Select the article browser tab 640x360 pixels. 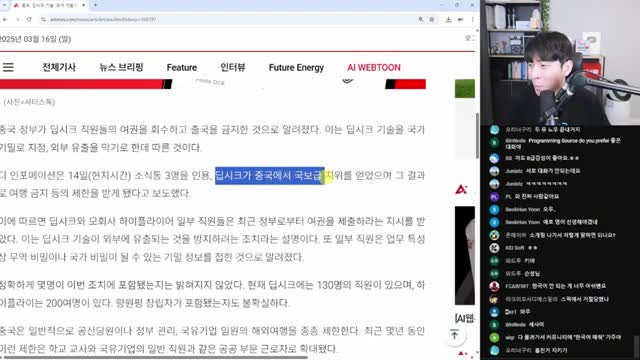click(48, 5)
